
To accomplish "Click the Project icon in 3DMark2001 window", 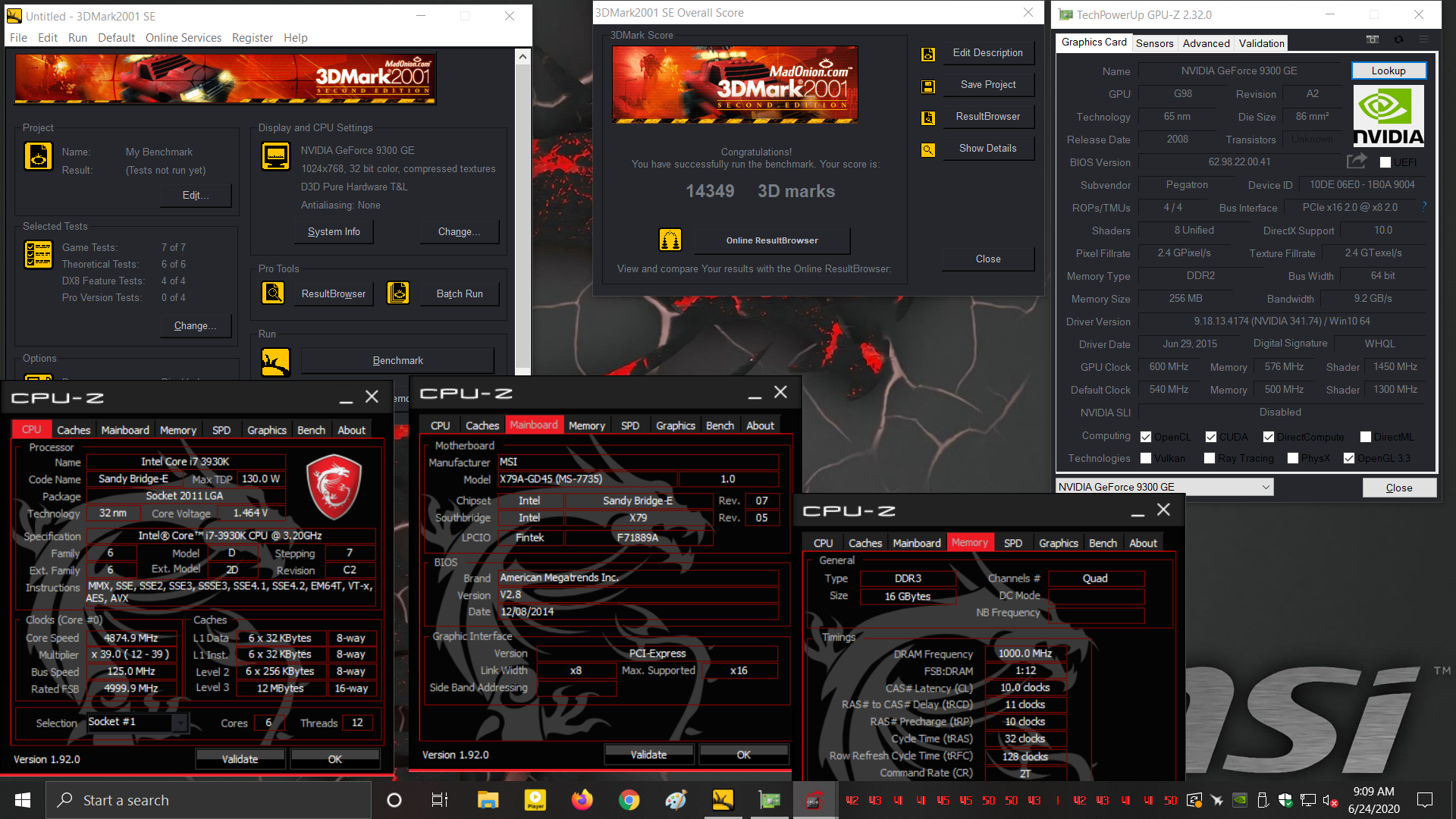I will [x=38, y=156].
